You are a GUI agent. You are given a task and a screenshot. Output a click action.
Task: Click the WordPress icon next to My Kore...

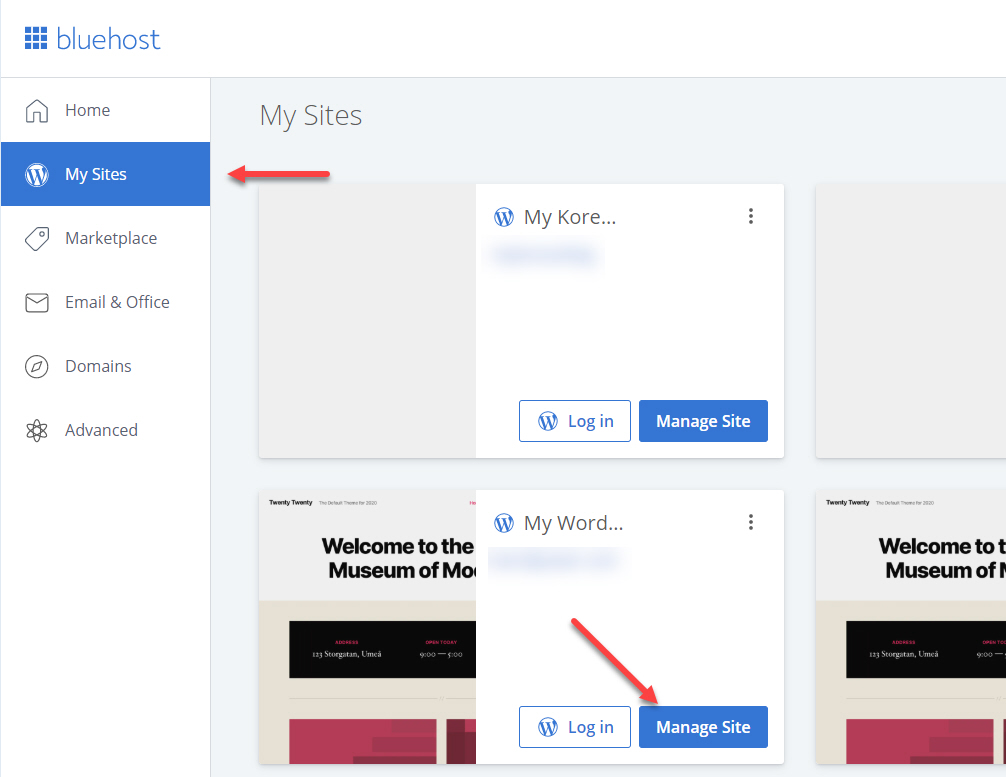coord(504,218)
